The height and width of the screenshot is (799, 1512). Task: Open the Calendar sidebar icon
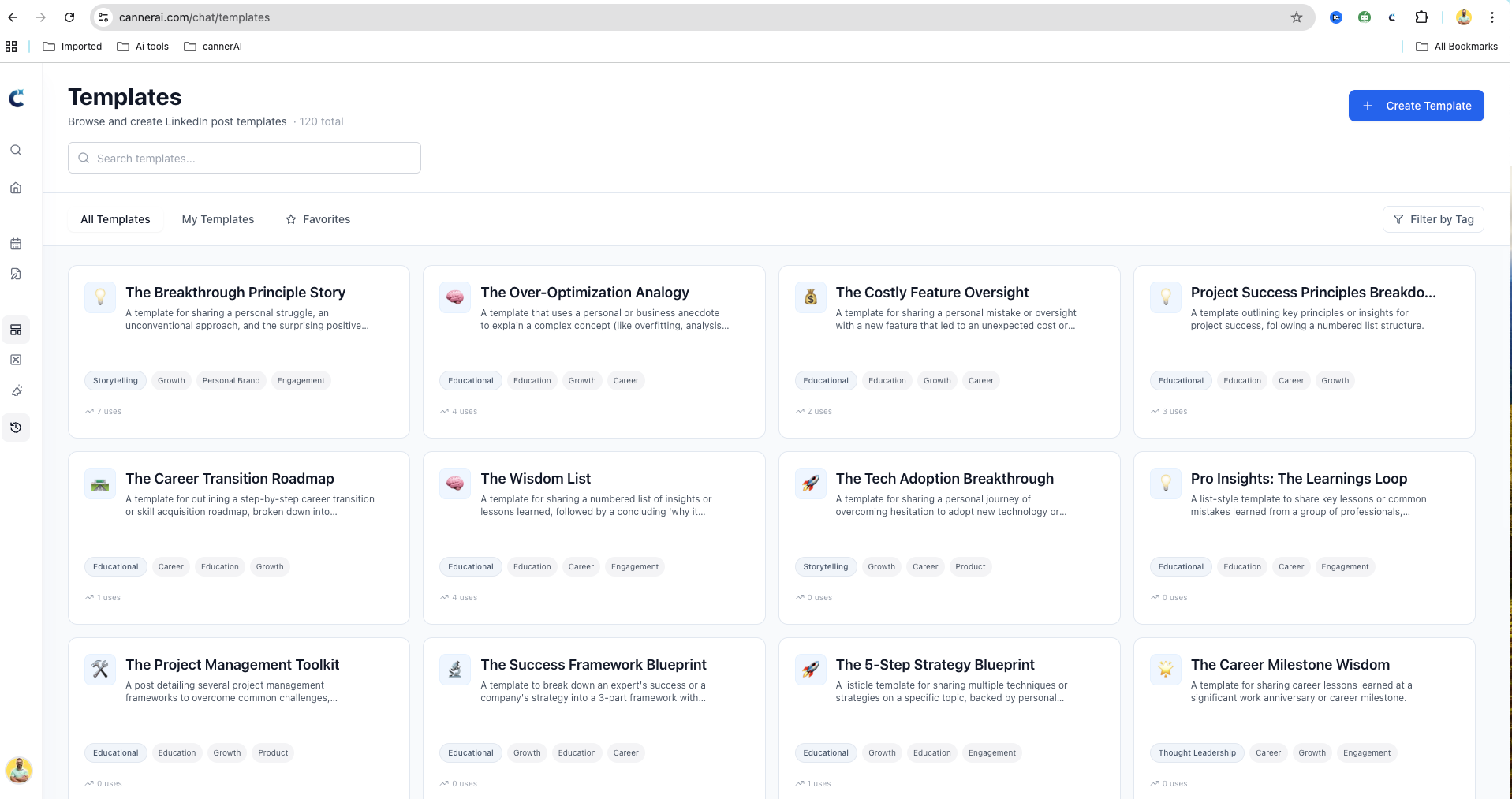16,244
